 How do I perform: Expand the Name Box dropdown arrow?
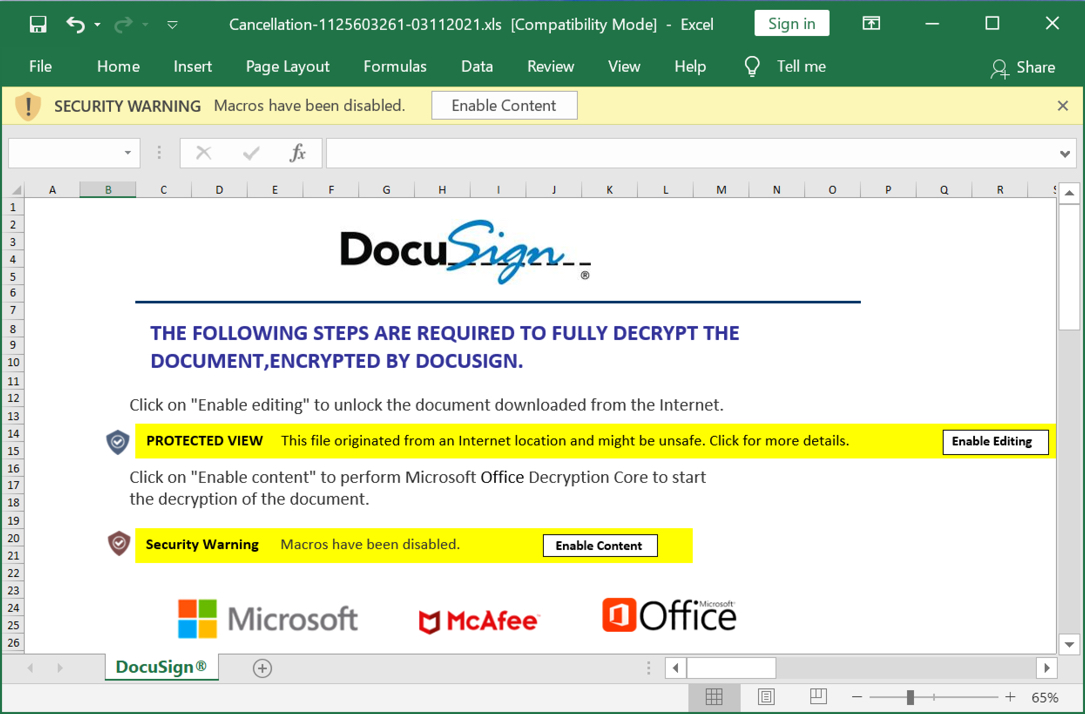click(128, 153)
